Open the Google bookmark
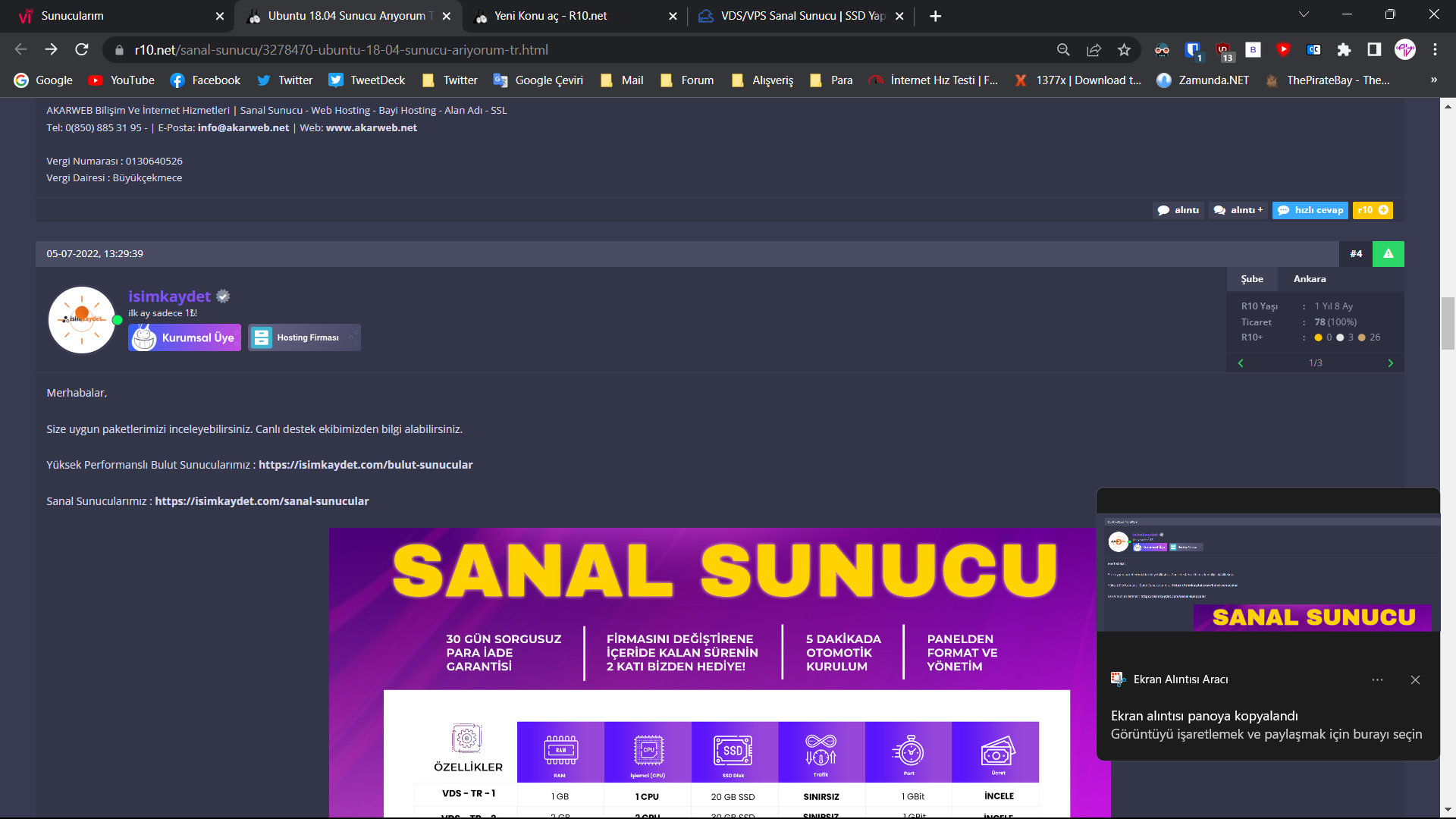This screenshot has width=1456, height=819. tap(43, 80)
